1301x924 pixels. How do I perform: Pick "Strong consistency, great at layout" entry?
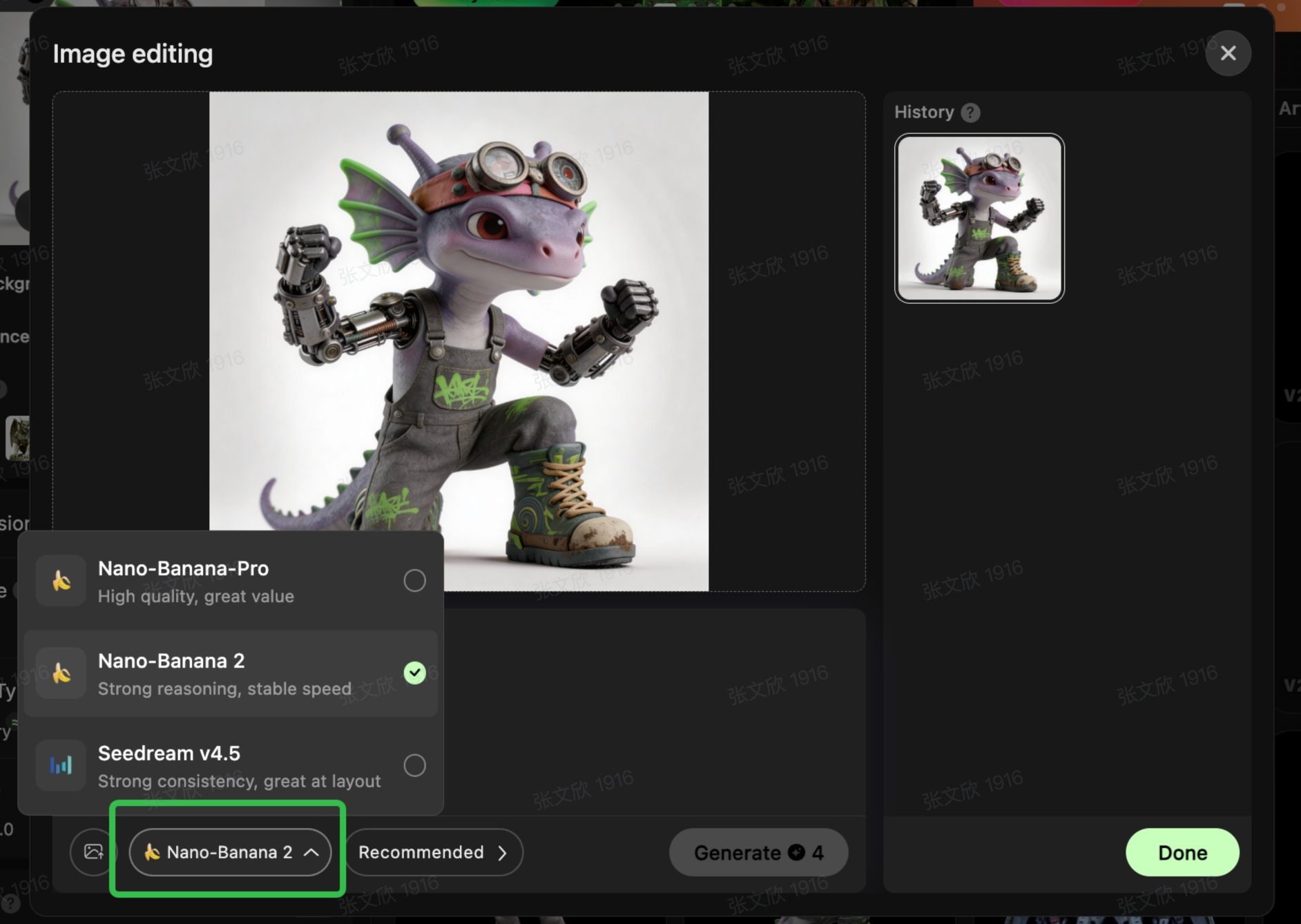click(x=239, y=781)
